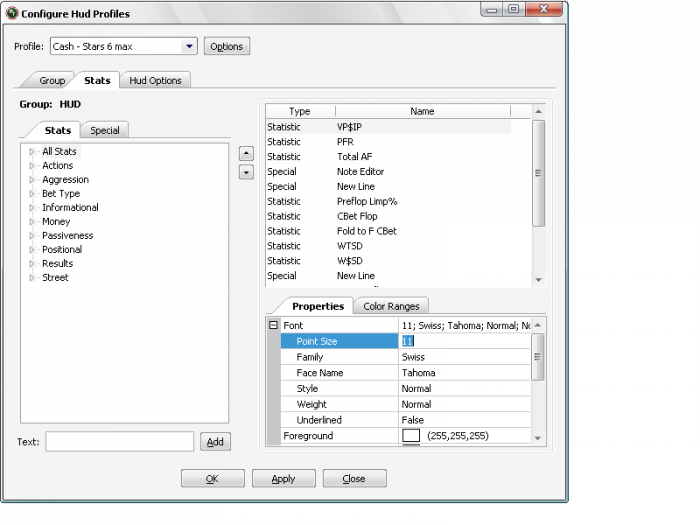Click the white Foreground color swatch
This screenshot has height=525, width=700.
coord(410,436)
